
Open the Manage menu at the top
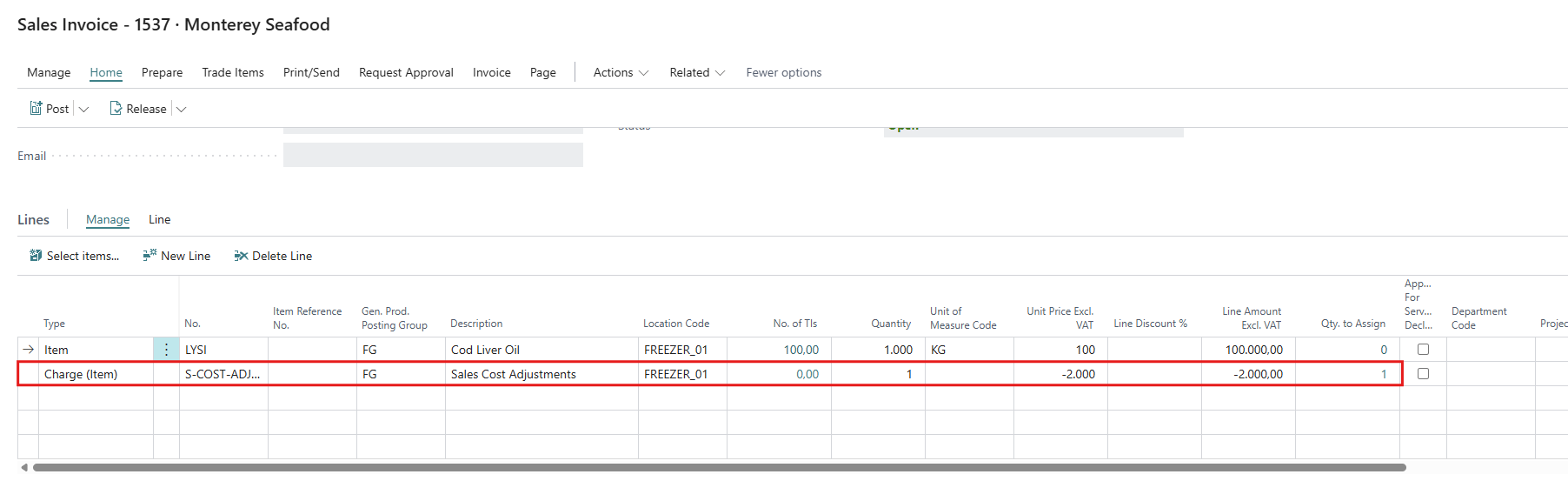tap(49, 72)
